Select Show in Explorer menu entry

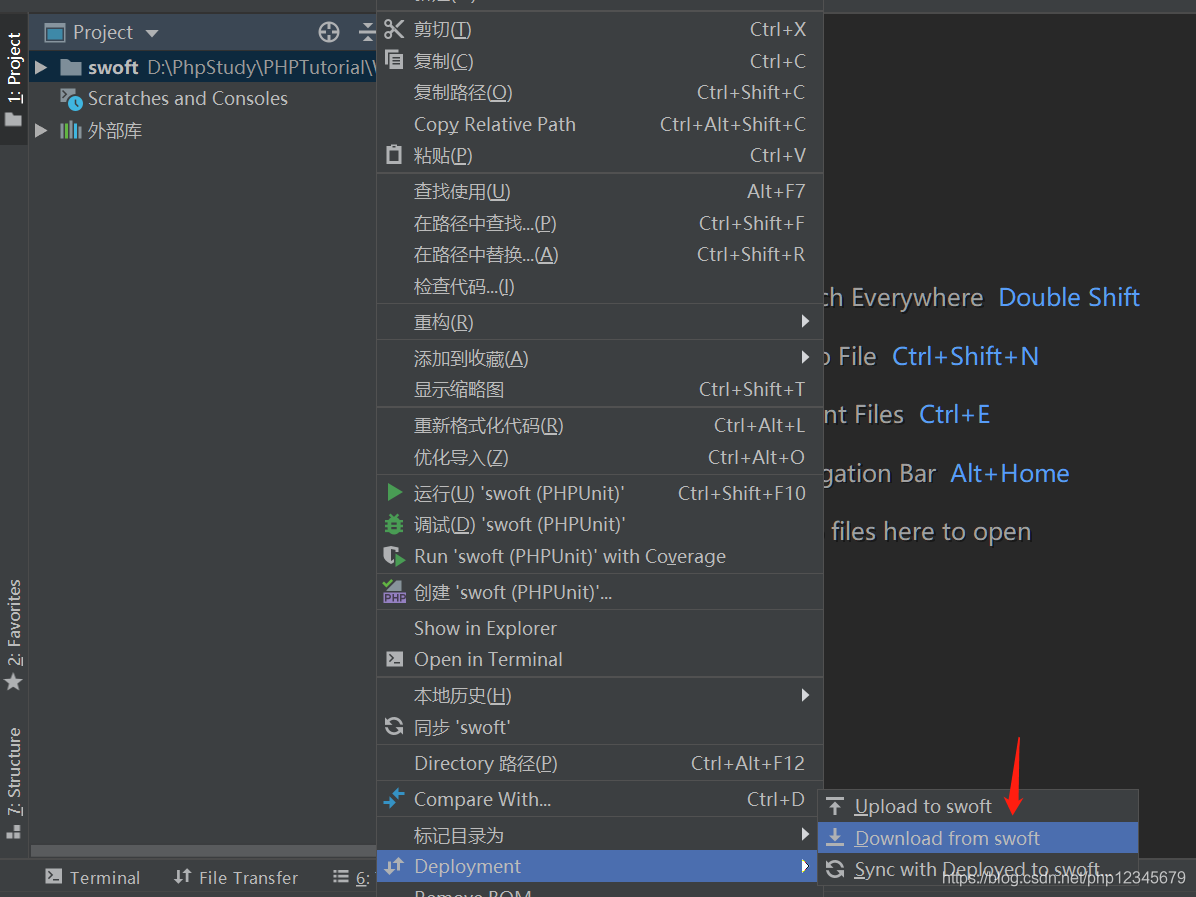[600, 628]
